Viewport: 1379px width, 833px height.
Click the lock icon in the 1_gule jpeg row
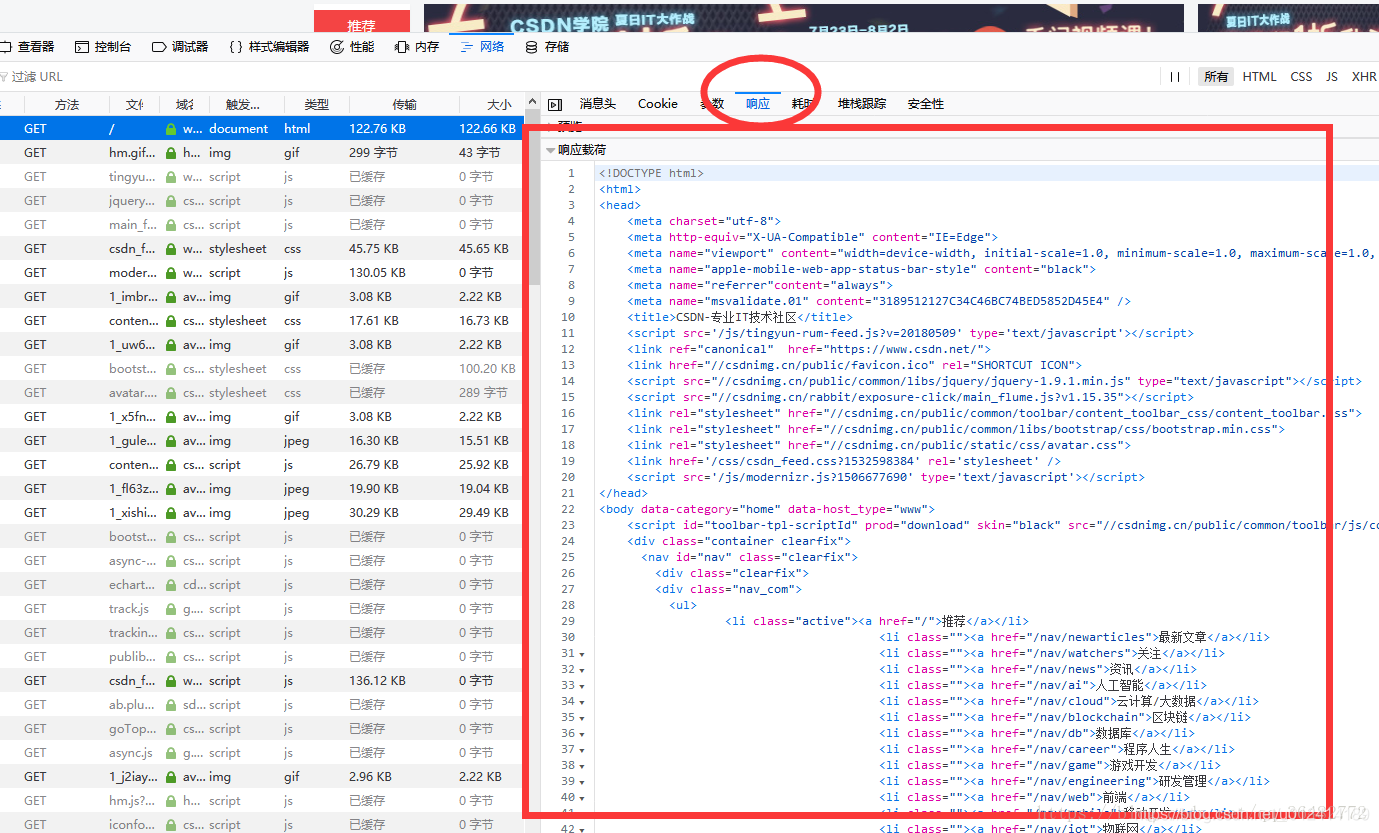[171, 441]
